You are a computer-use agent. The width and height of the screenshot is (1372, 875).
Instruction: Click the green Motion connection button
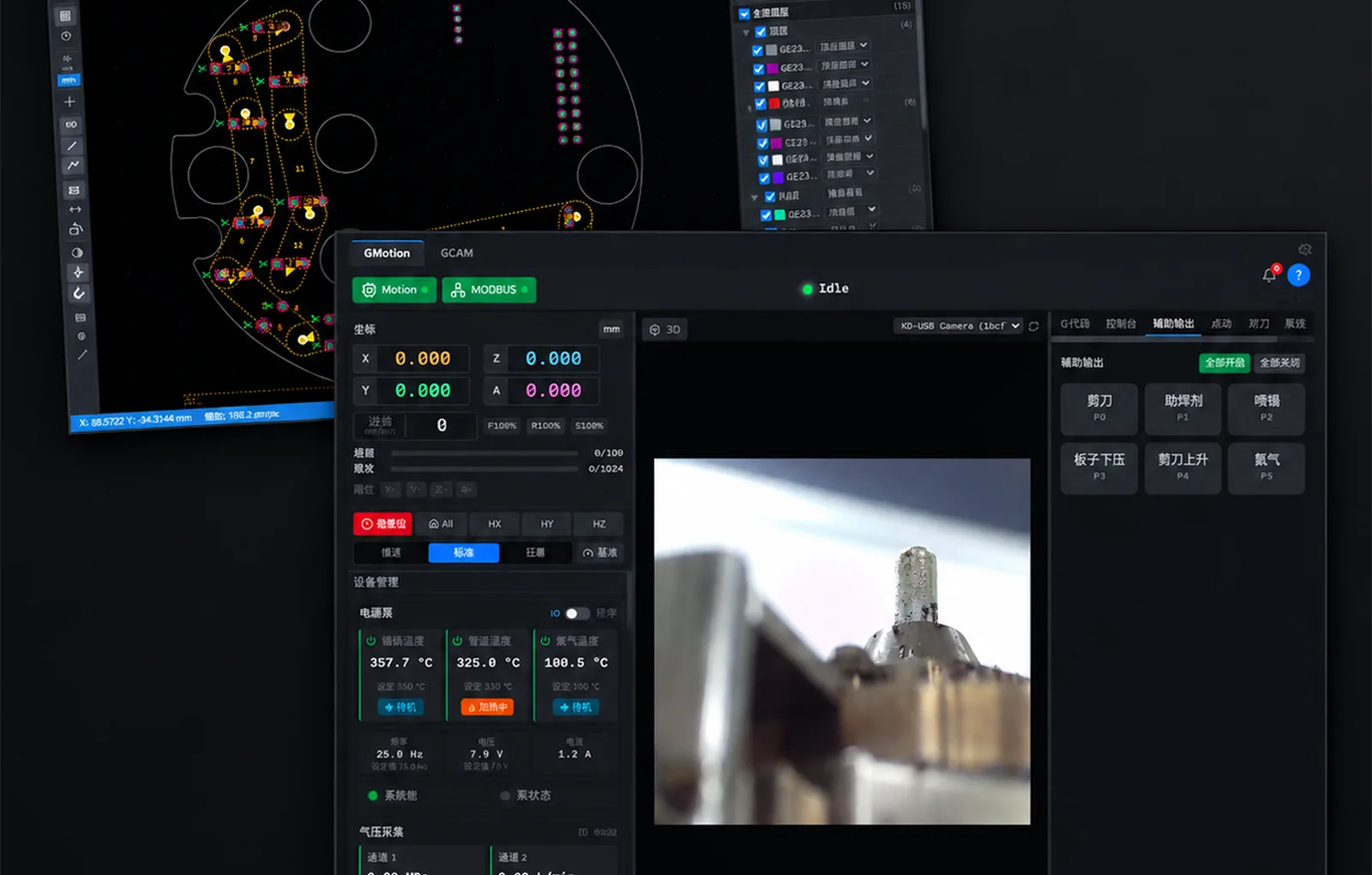pyautogui.click(x=394, y=290)
